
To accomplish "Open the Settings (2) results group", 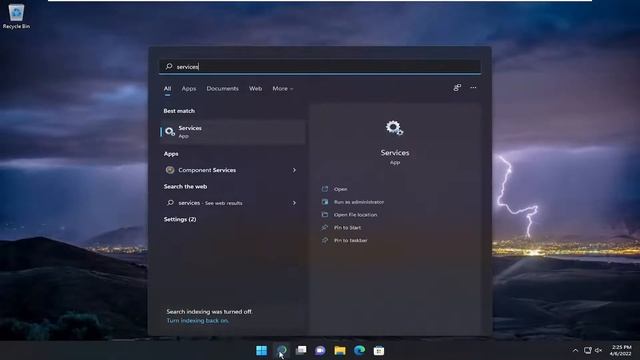I will pyautogui.click(x=180, y=220).
